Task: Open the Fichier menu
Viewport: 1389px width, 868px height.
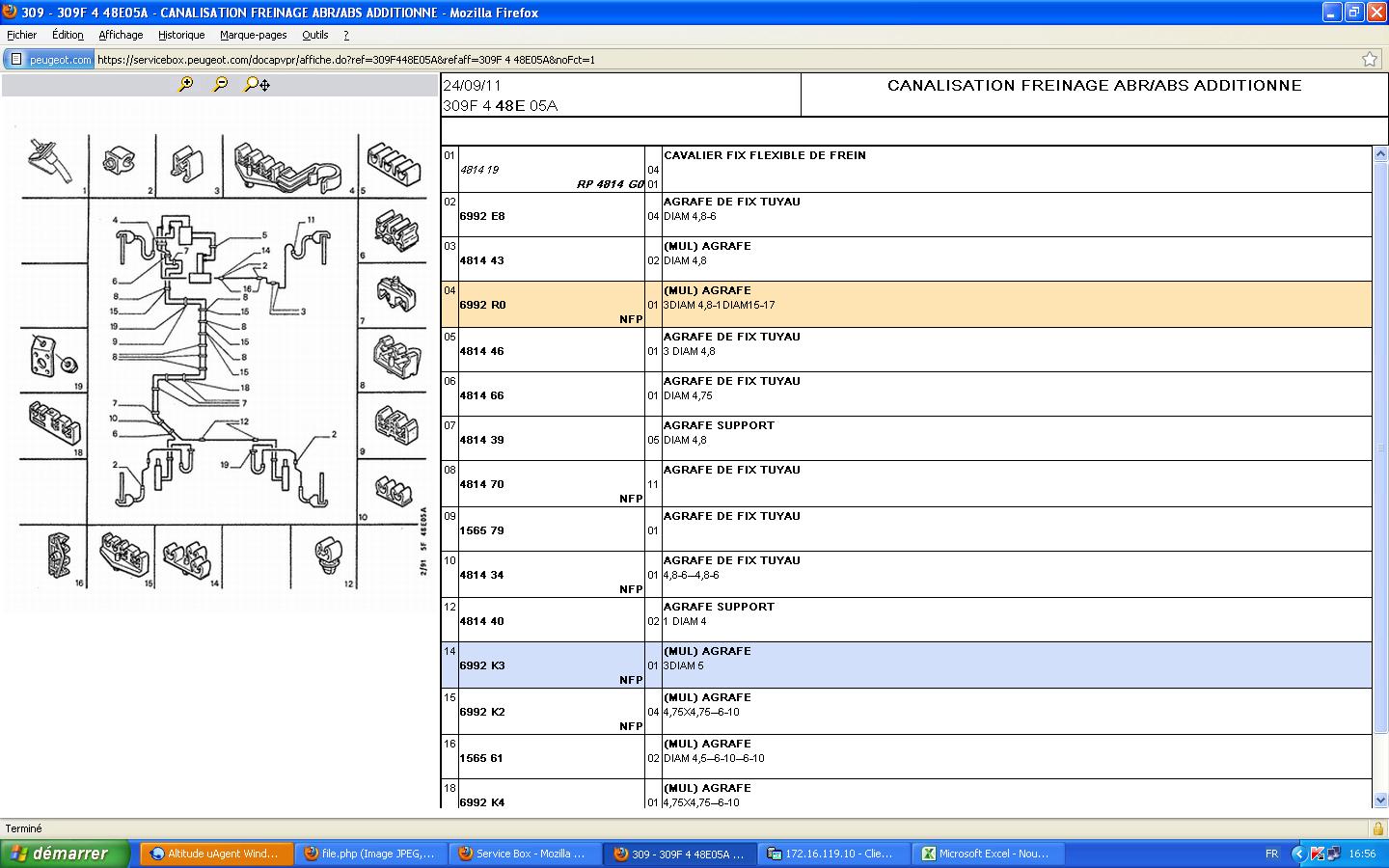Action: [x=22, y=35]
